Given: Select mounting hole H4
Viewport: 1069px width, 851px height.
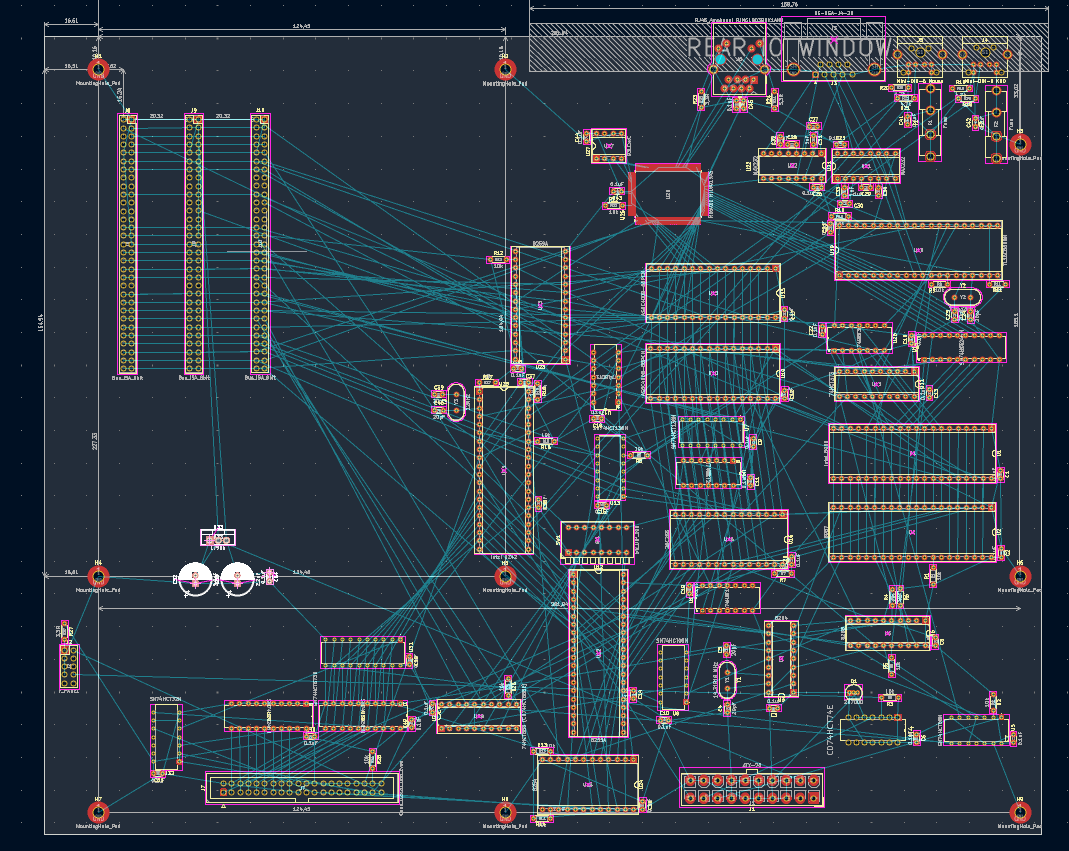Looking at the screenshot, I should pyautogui.click(x=98, y=577).
